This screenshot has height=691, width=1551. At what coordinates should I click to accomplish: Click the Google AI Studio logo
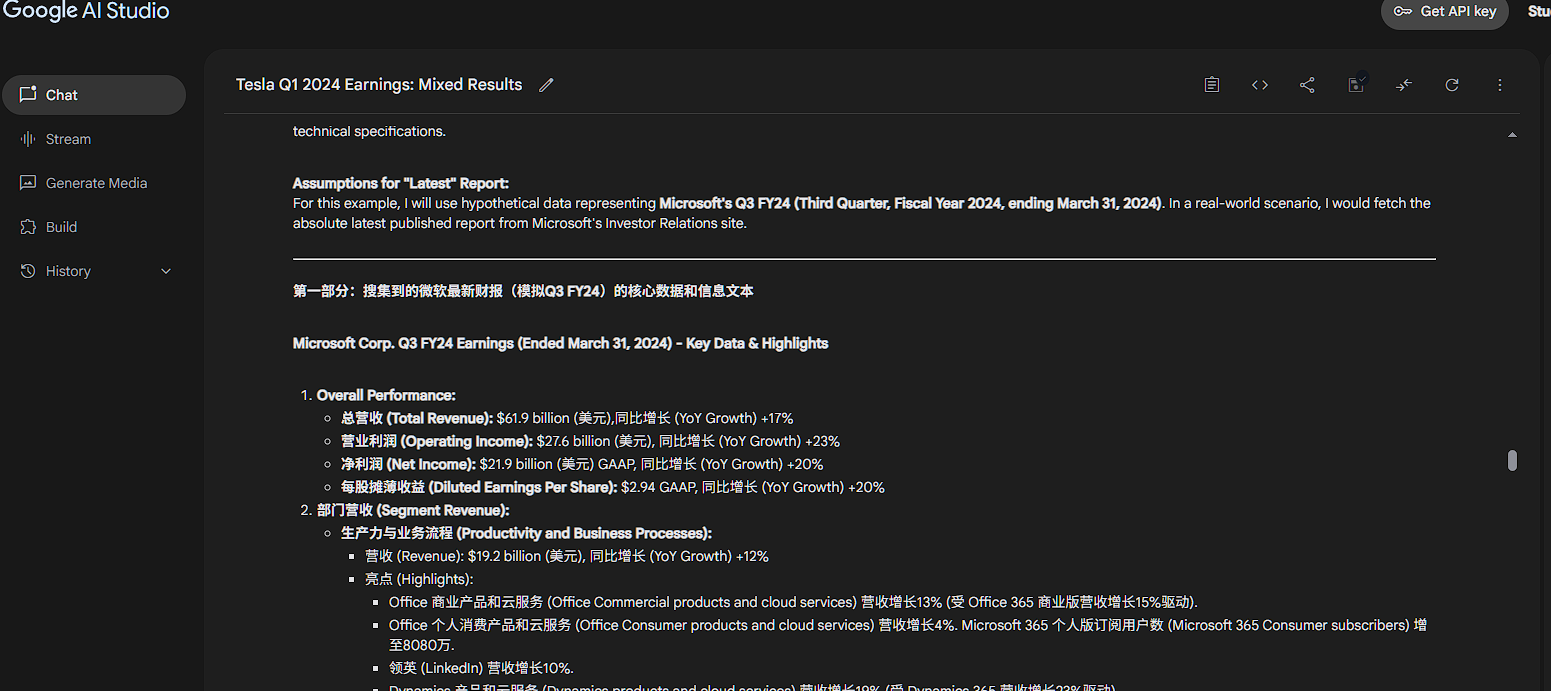coord(86,11)
